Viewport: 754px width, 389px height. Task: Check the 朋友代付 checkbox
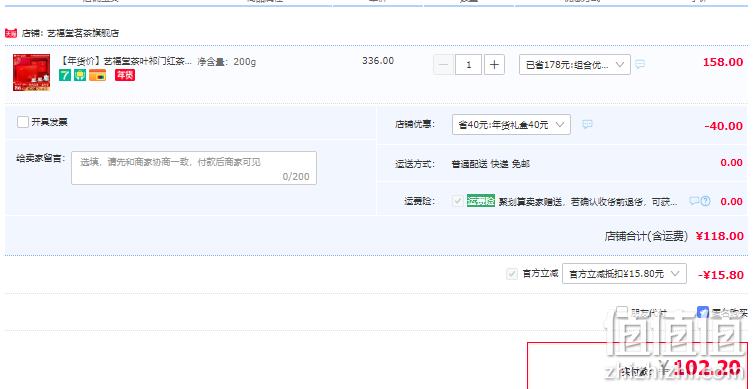coord(622,312)
